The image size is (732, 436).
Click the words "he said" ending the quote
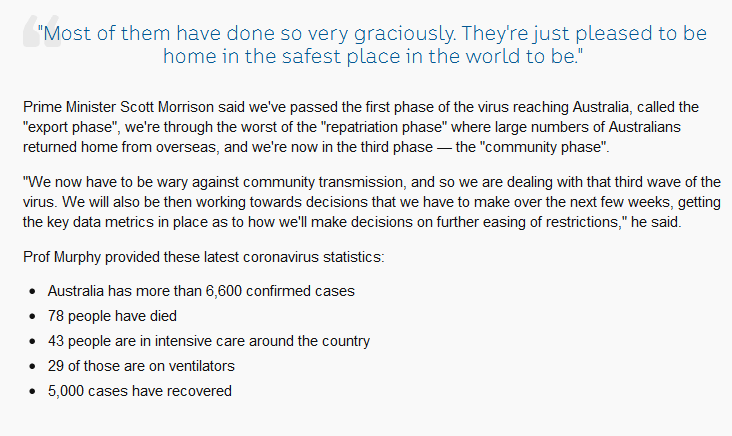pos(653,222)
